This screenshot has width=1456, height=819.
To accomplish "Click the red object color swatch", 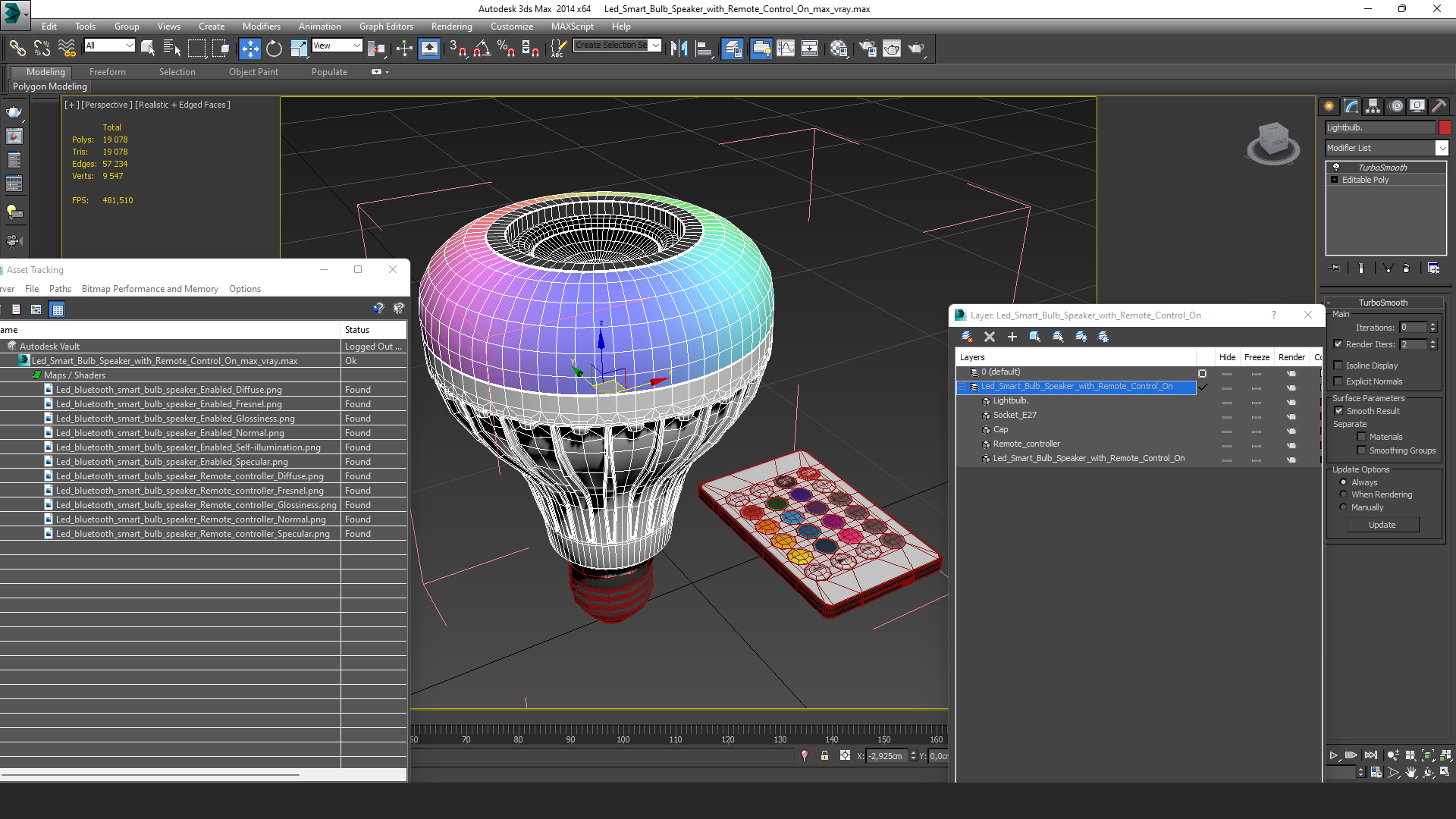I will coord(1445,127).
